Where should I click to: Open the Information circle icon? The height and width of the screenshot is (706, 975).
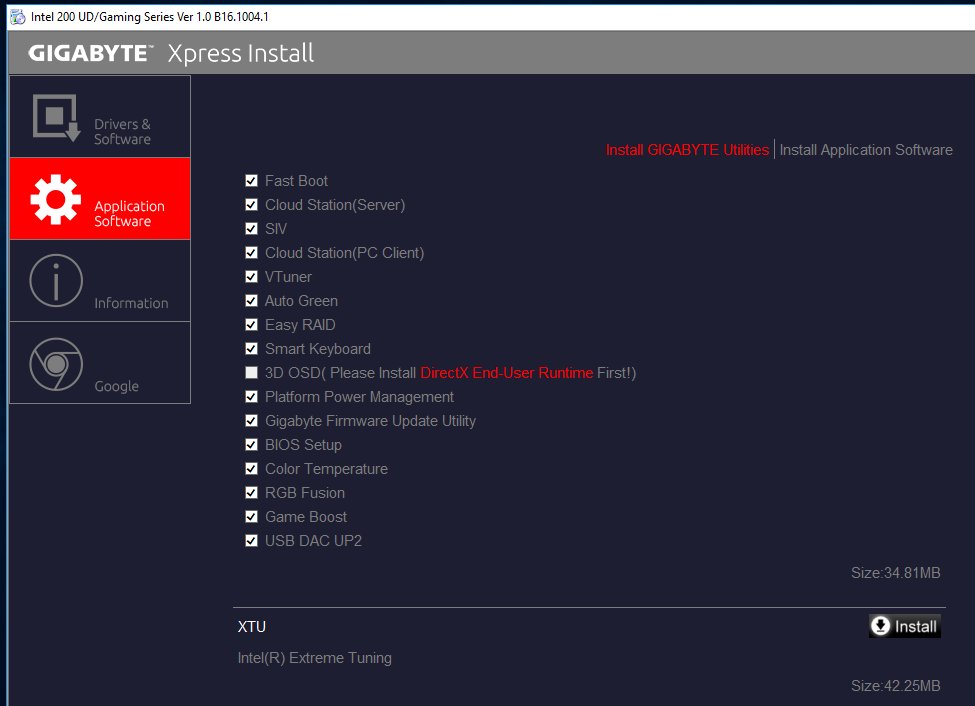56,281
